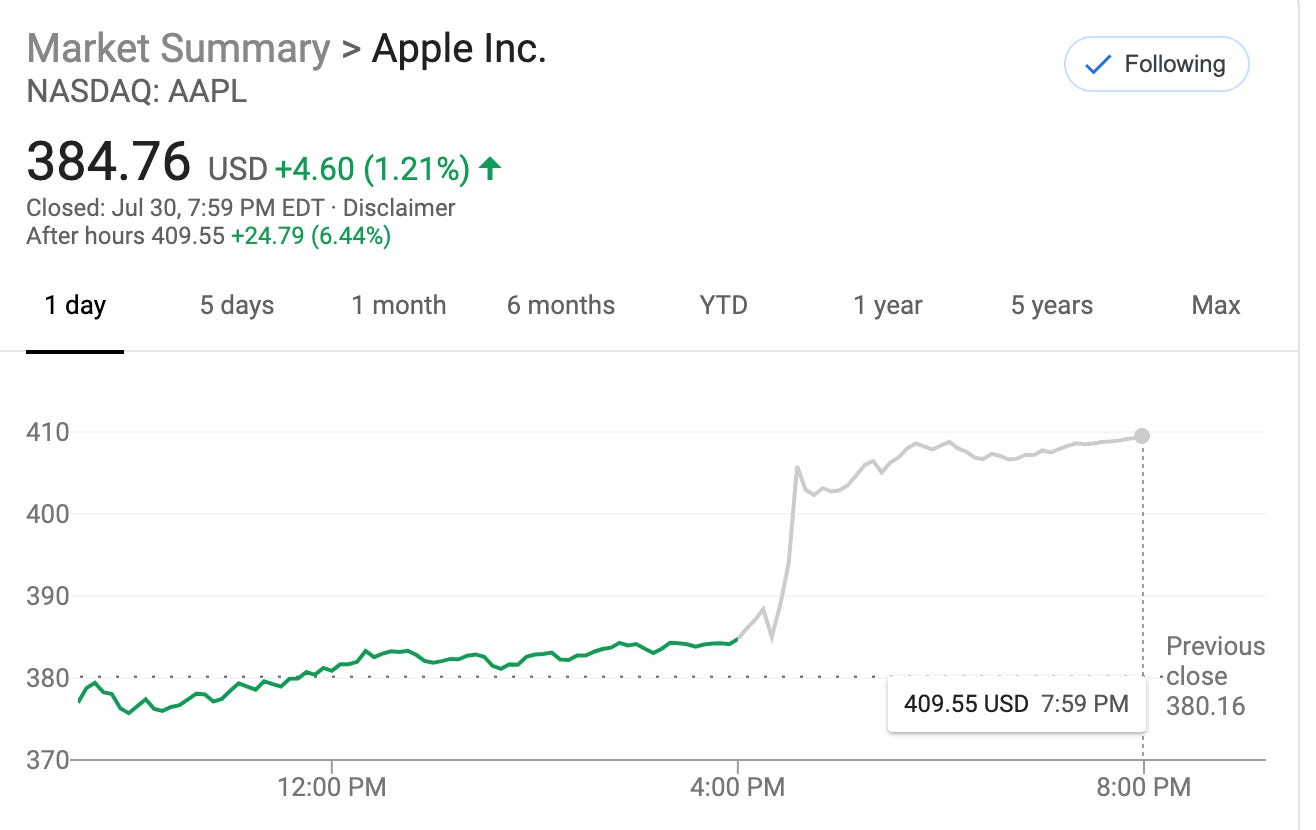The height and width of the screenshot is (830, 1316).
Task: Select the YTD range tab
Action: (723, 305)
